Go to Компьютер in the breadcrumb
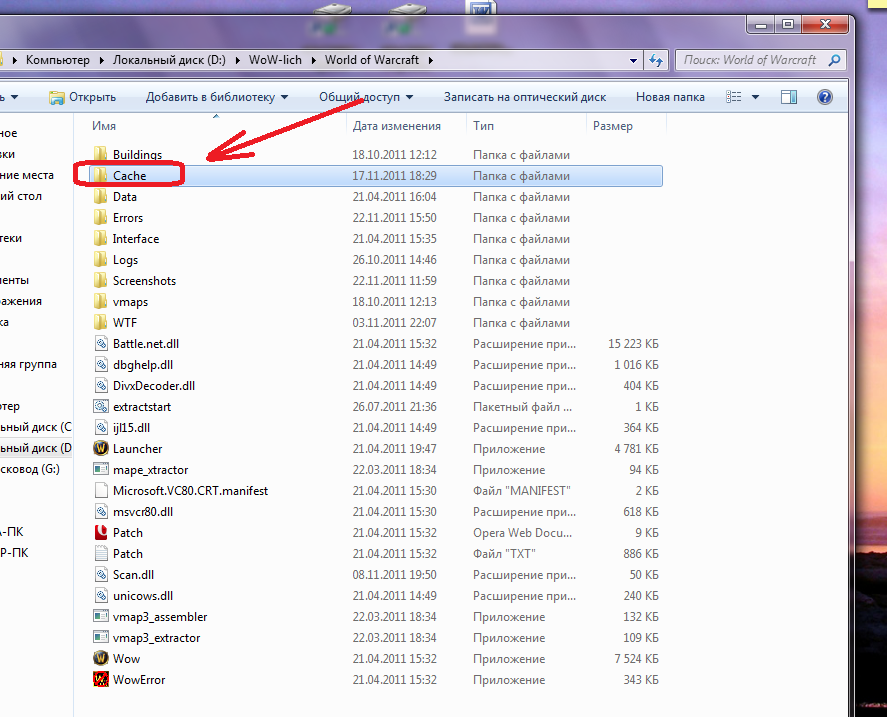 pyautogui.click(x=58, y=60)
